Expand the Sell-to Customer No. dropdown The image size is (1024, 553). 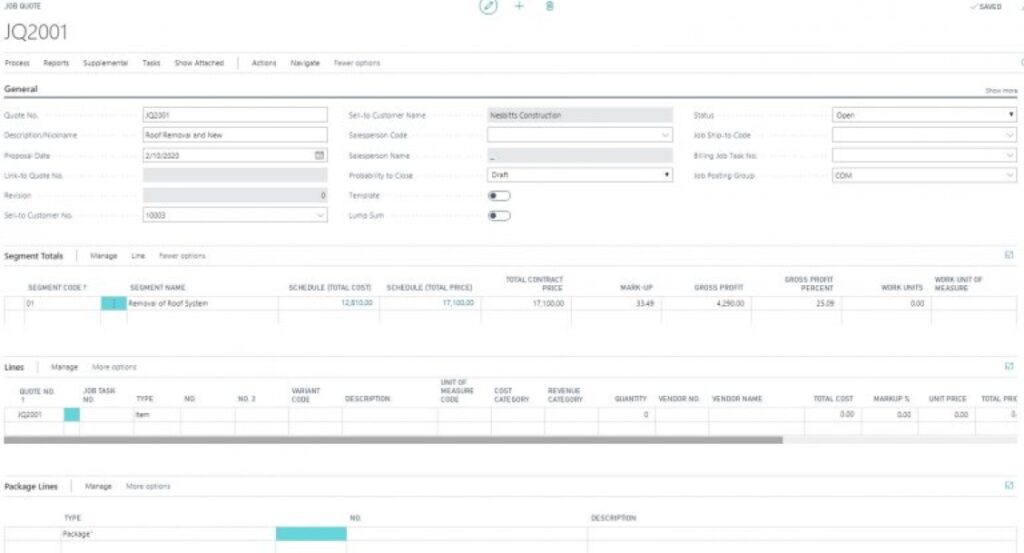coord(320,215)
